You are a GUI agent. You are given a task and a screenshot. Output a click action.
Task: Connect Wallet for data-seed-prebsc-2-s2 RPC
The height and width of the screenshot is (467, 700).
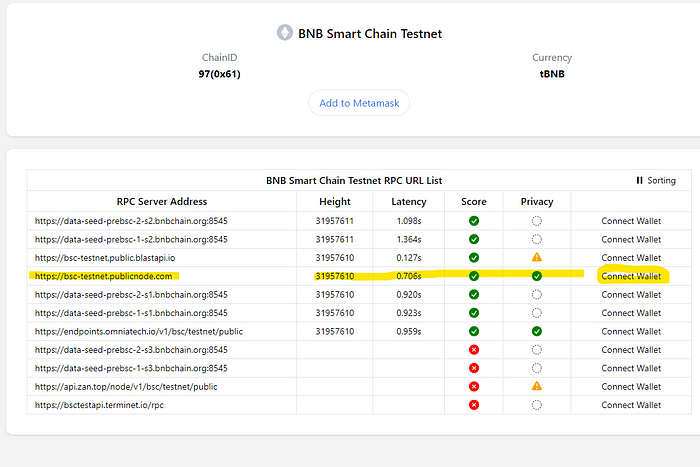click(x=631, y=221)
